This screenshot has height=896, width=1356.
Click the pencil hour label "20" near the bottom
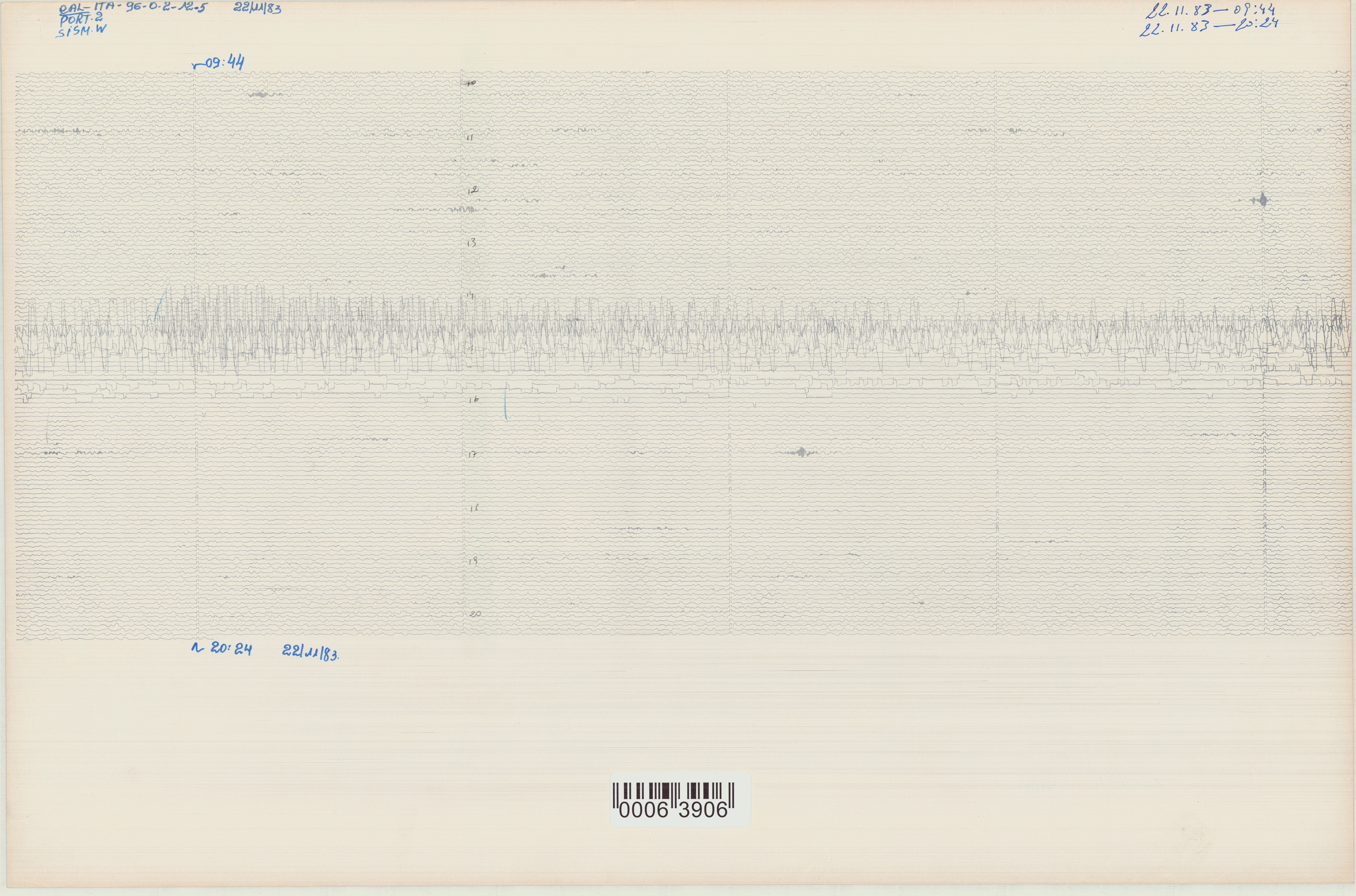click(475, 614)
